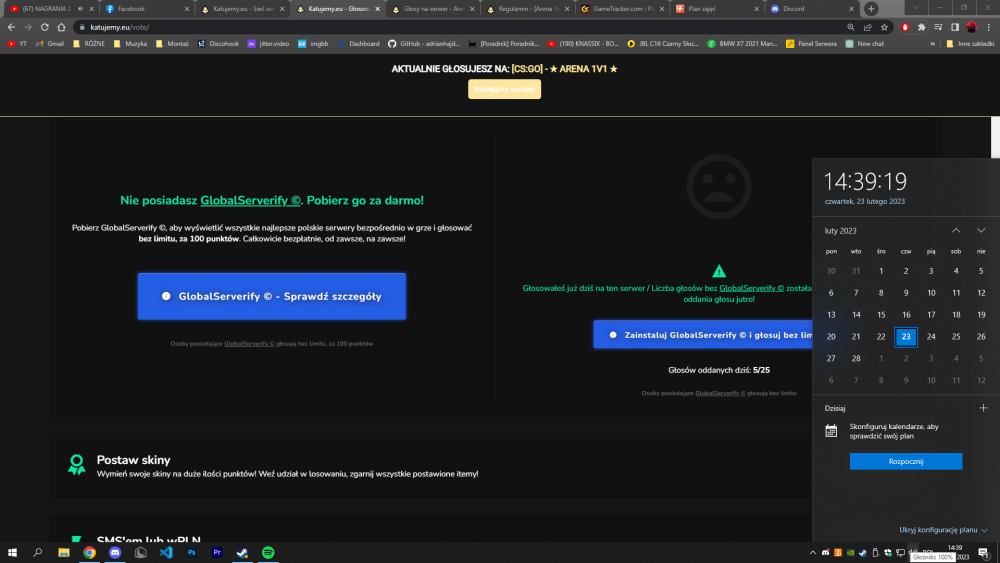Open GlobalServerify link in green heading
The image size is (1000, 563).
pyautogui.click(x=250, y=200)
